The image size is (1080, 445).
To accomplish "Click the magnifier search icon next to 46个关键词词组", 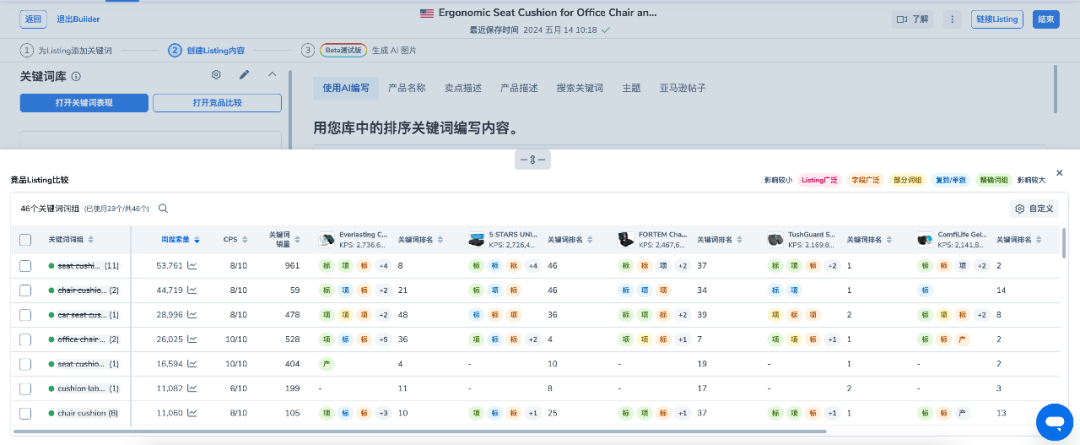I will click(x=164, y=208).
